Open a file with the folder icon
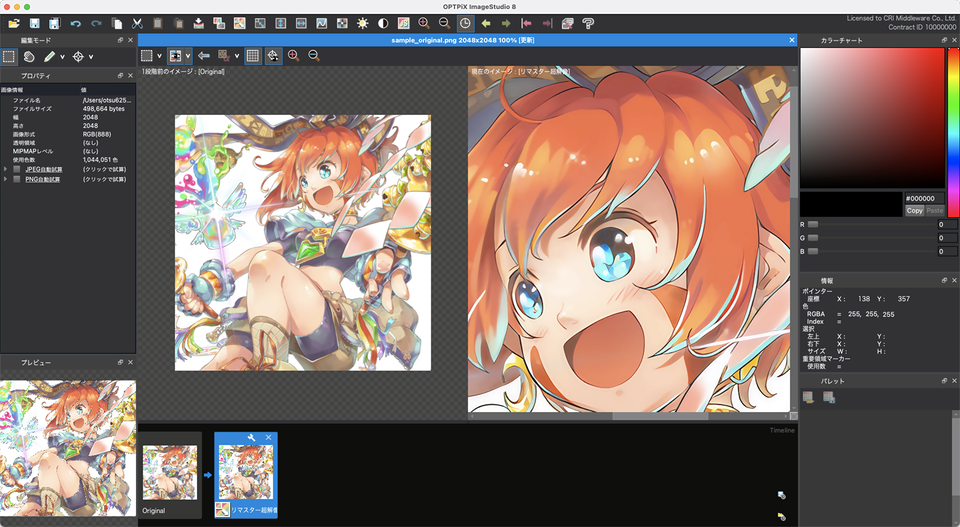 [13, 23]
